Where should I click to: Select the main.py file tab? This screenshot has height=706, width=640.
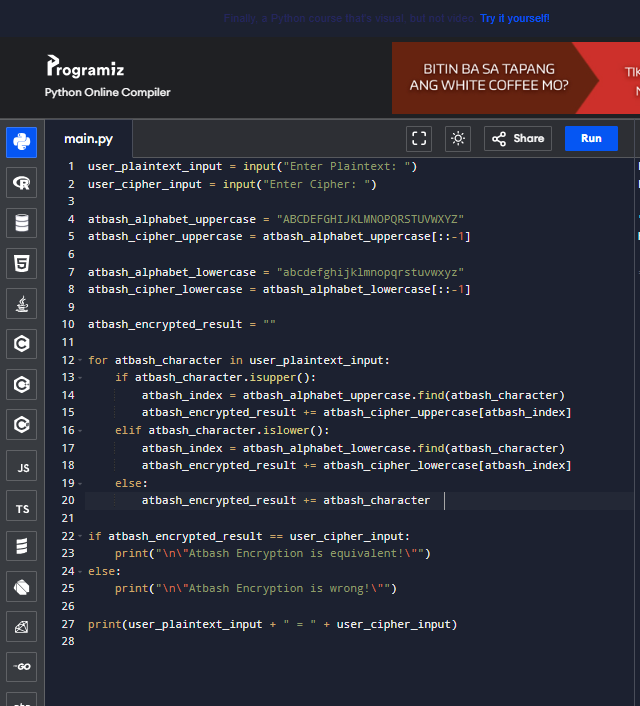tap(89, 139)
